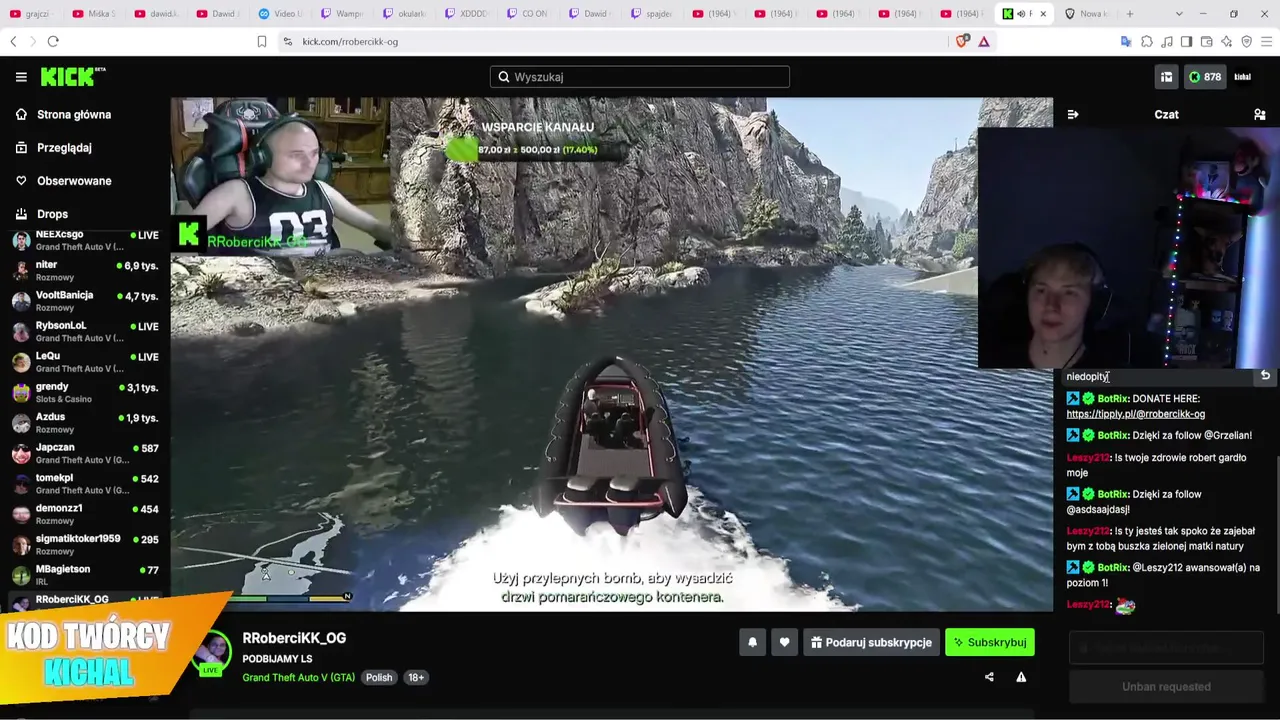
Task: Open demonzz1 channel in sidebar
Action: tap(85, 514)
